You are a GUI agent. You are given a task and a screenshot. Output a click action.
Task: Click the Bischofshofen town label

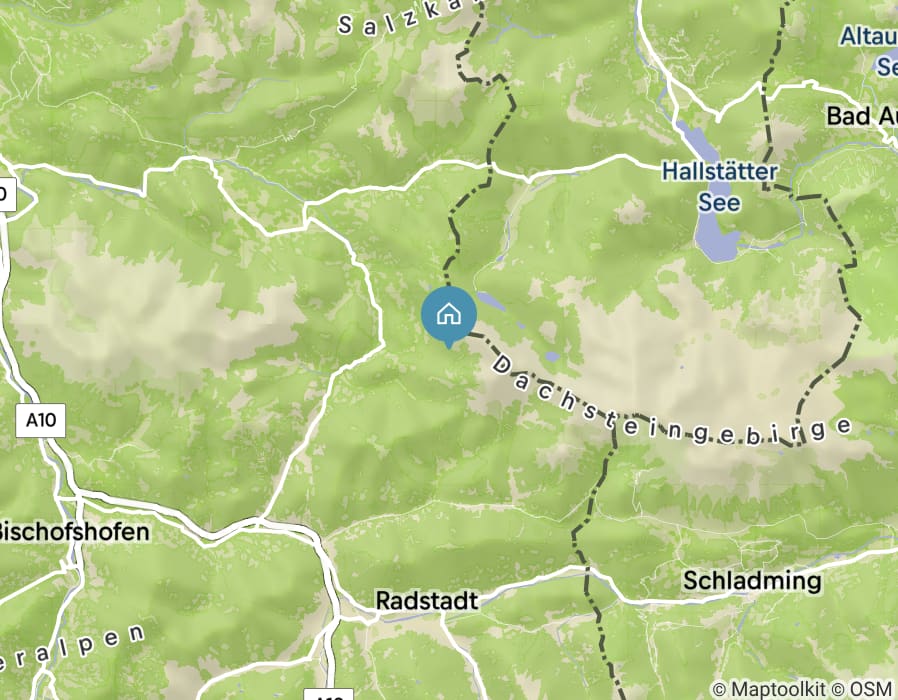point(73,532)
